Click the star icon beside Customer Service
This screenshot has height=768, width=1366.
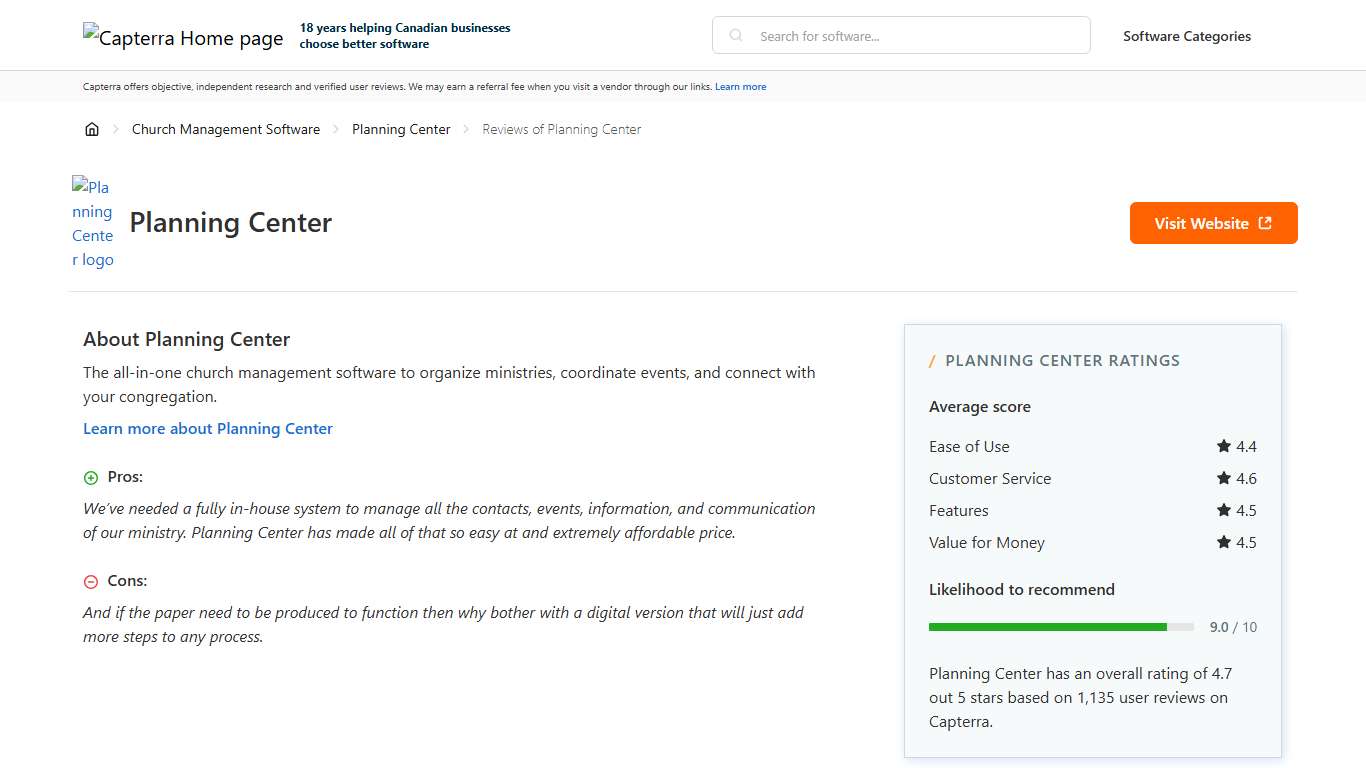click(x=1222, y=478)
